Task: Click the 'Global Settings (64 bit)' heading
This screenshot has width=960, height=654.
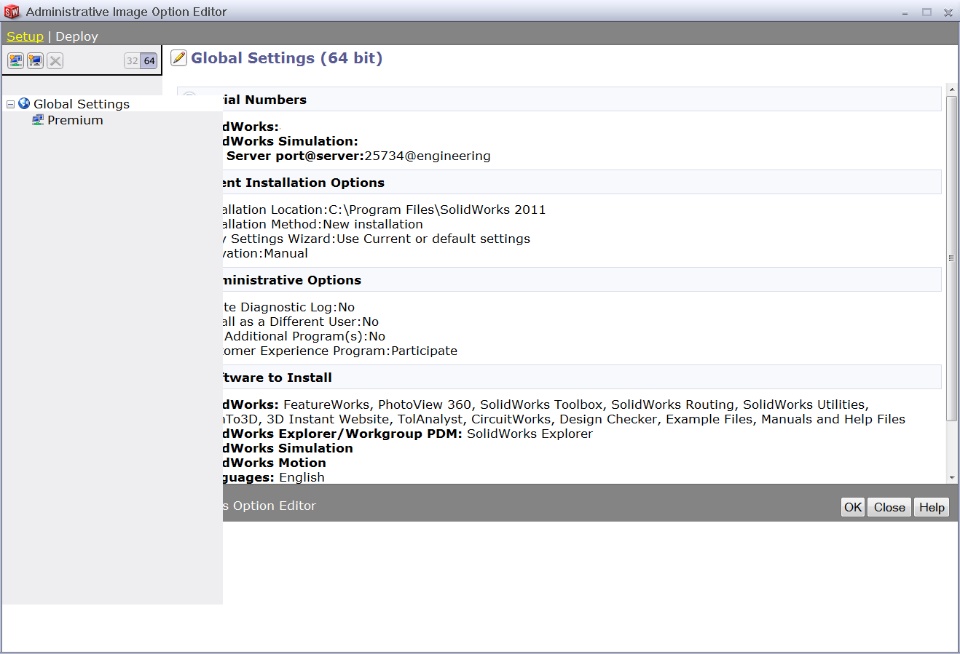Action: tap(287, 58)
